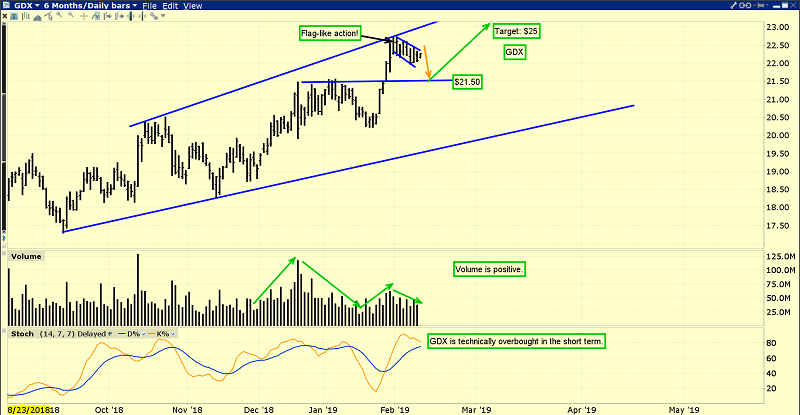Close the Stoch panel with its X

tap(4, 330)
